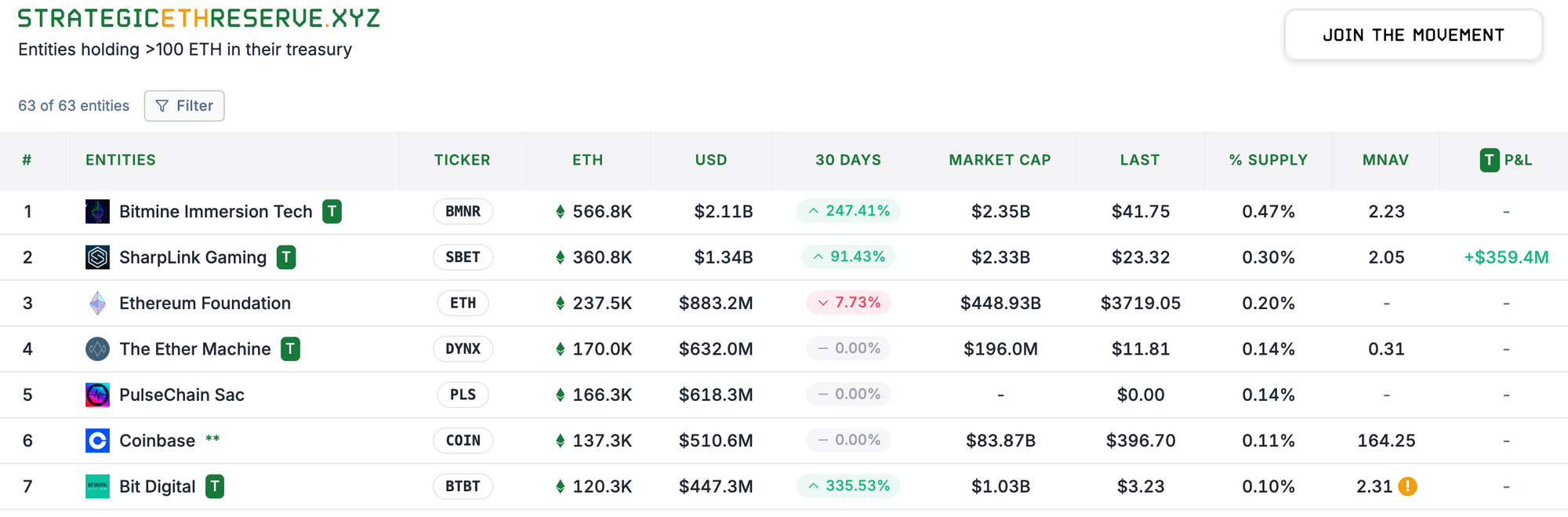The width and height of the screenshot is (1568, 517).
Task: Open the Filter button
Action: pos(184,106)
